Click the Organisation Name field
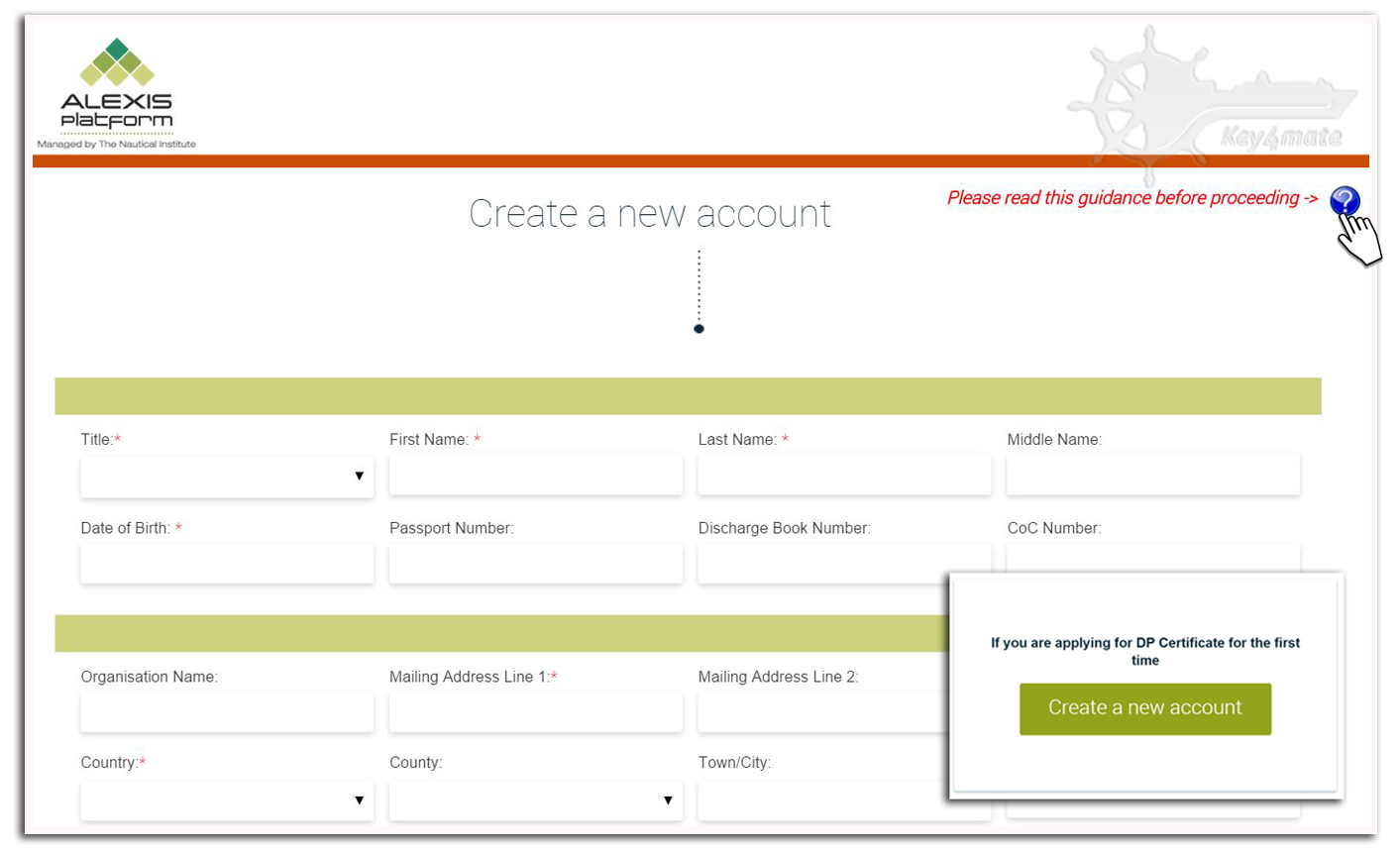This screenshot has width=1400, height=852. [x=227, y=712]
